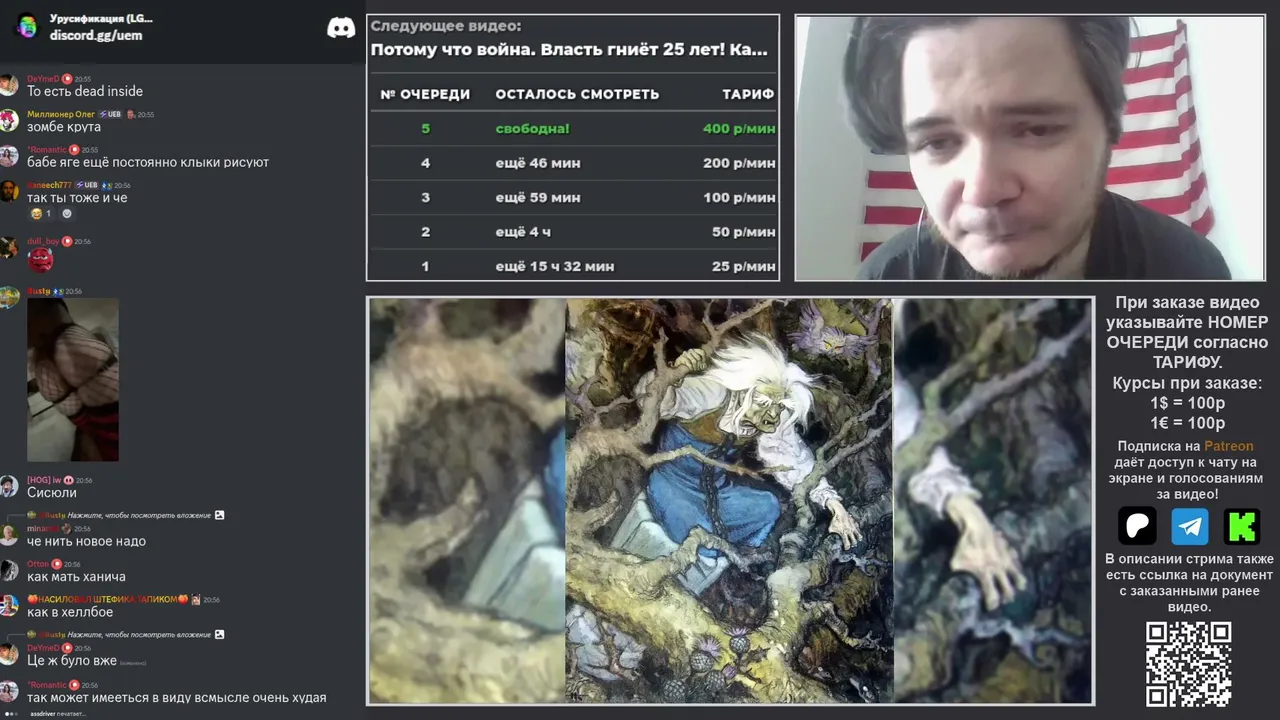This screenshot has width=1280, height=720.
Task: Click the Discord logo in the chat header
Action: 341,28
